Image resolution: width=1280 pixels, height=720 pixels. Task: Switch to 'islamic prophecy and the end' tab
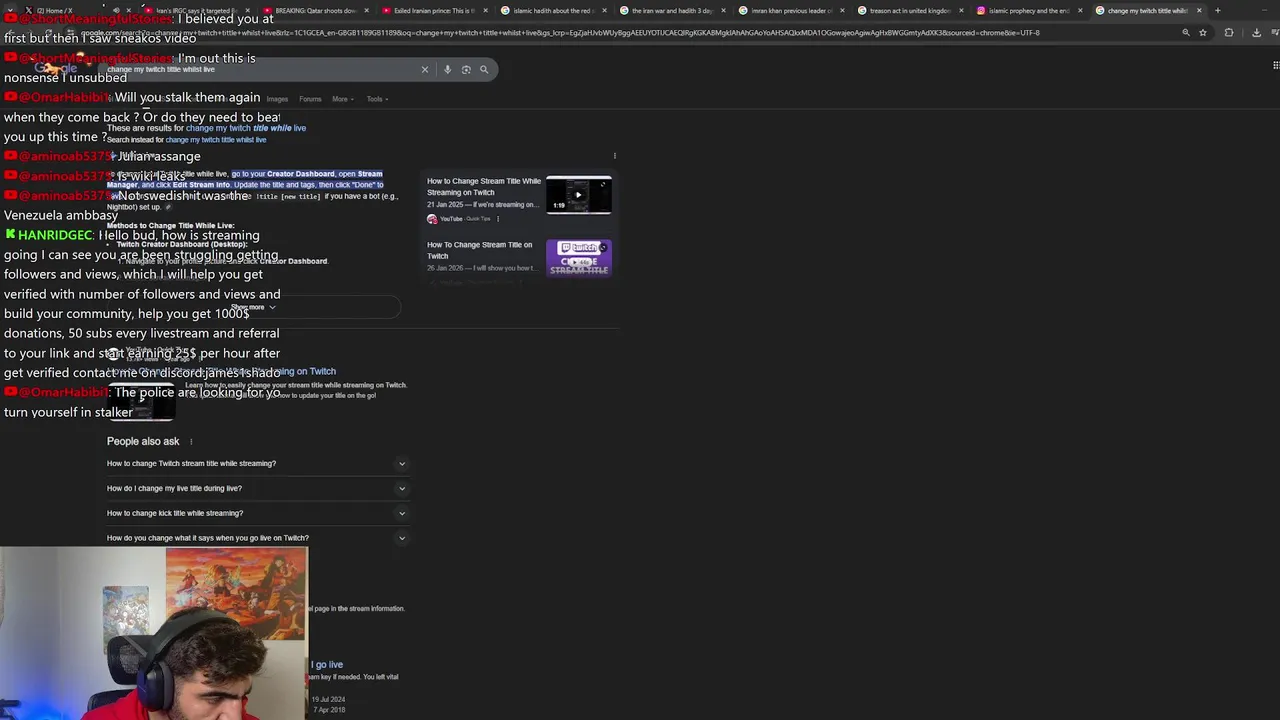[1027, 11]
